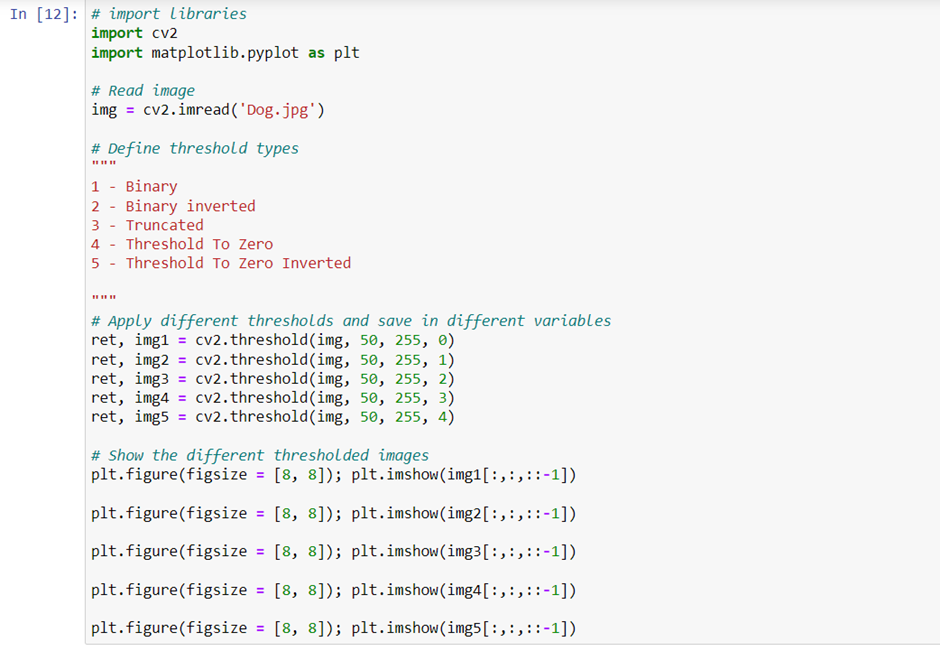Image resolution: width=940 pixels, height=651 pixels.
Task: Click the plt.imshow(img4[:,:,::-1]) call
Action: click(463, 590)
